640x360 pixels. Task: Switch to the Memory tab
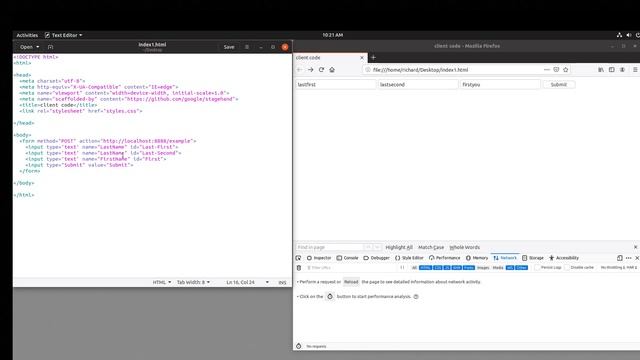tap(477, 258)
